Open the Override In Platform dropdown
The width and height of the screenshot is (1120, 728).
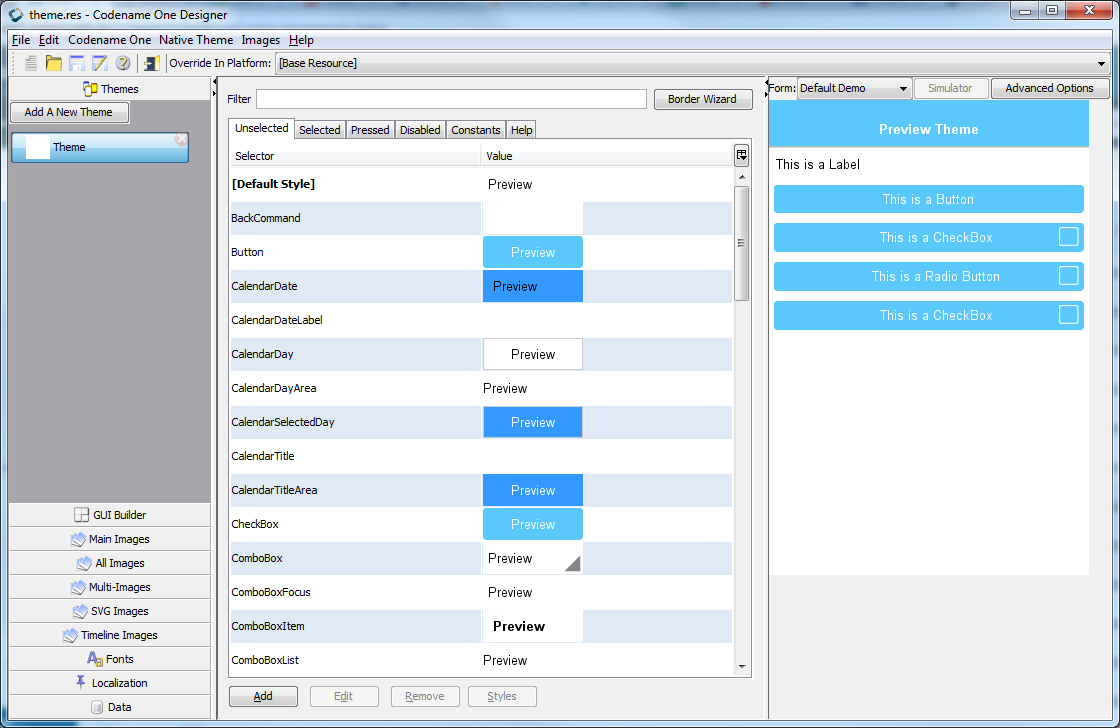tap(692, 63)
